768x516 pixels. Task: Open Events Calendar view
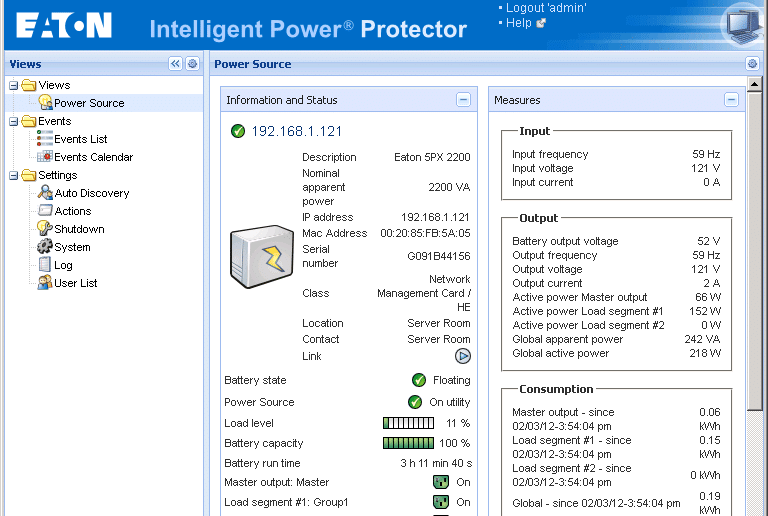click(94, 157)
